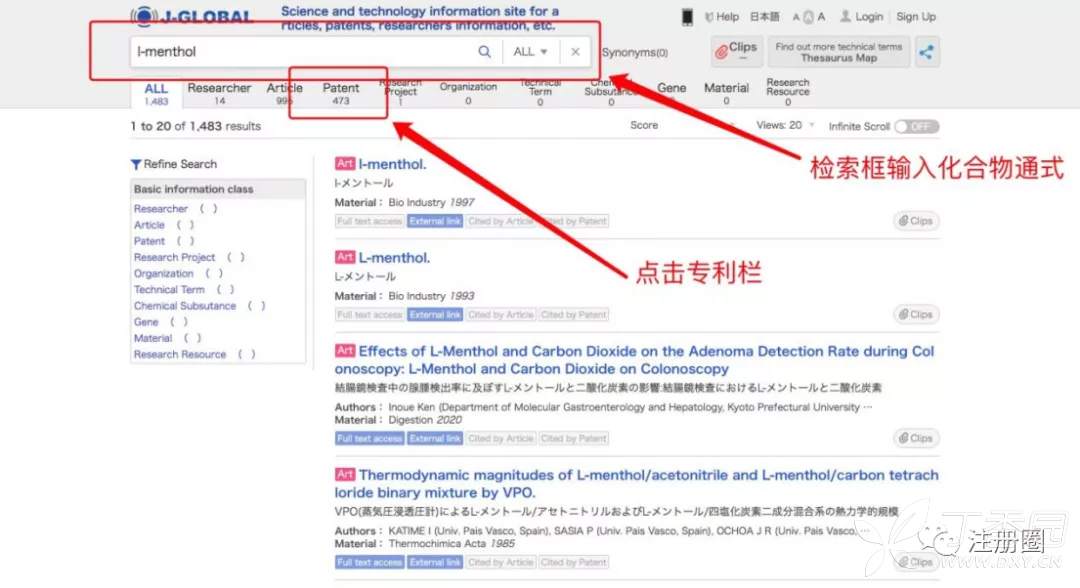Open the Clips paperclip button in header
This screenshot has width=1080, height=588.
click(737, 52)
